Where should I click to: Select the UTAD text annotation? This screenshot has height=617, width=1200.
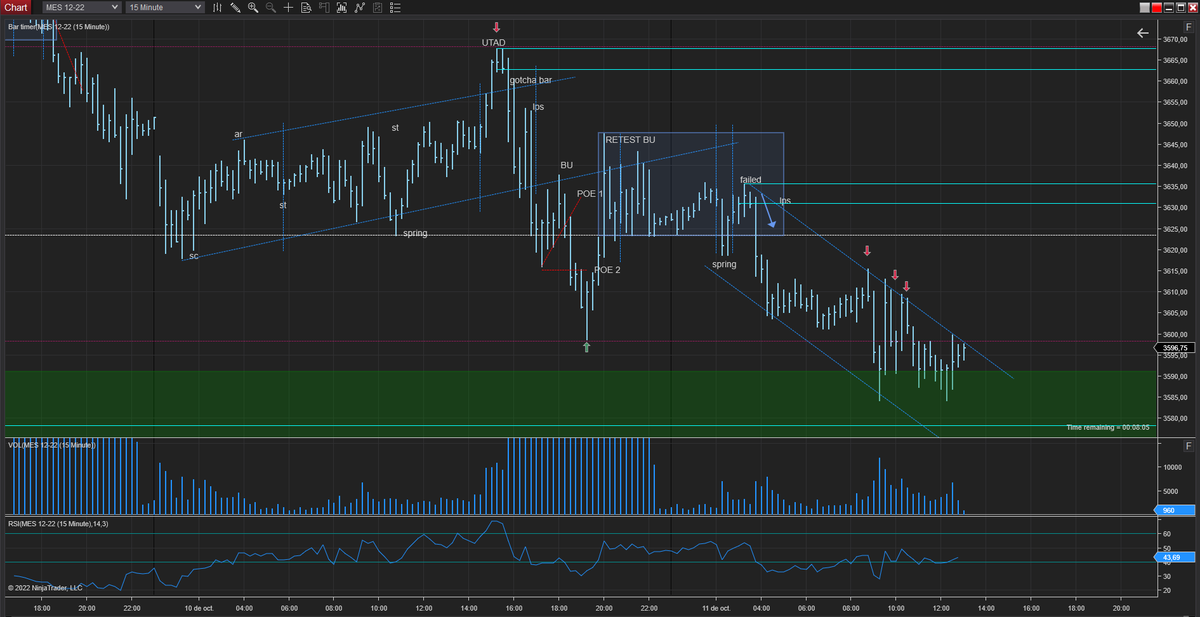(x=494, y=44)
